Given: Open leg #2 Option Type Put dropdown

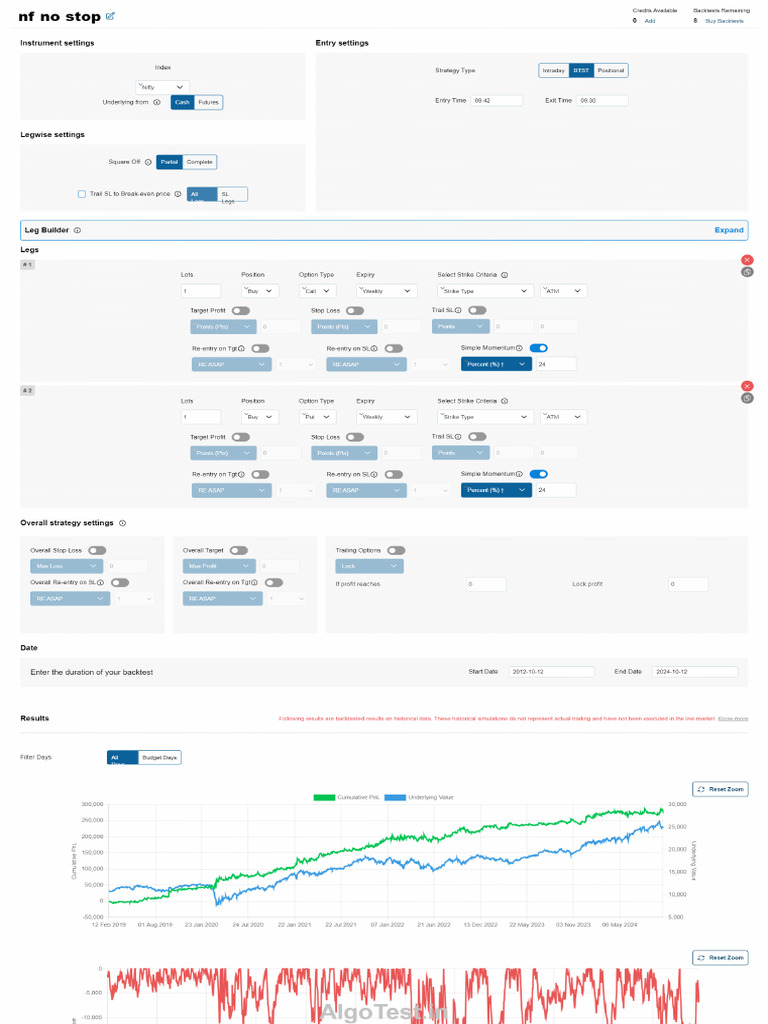Looking at the screenshot, I should [x=318, y=417].
